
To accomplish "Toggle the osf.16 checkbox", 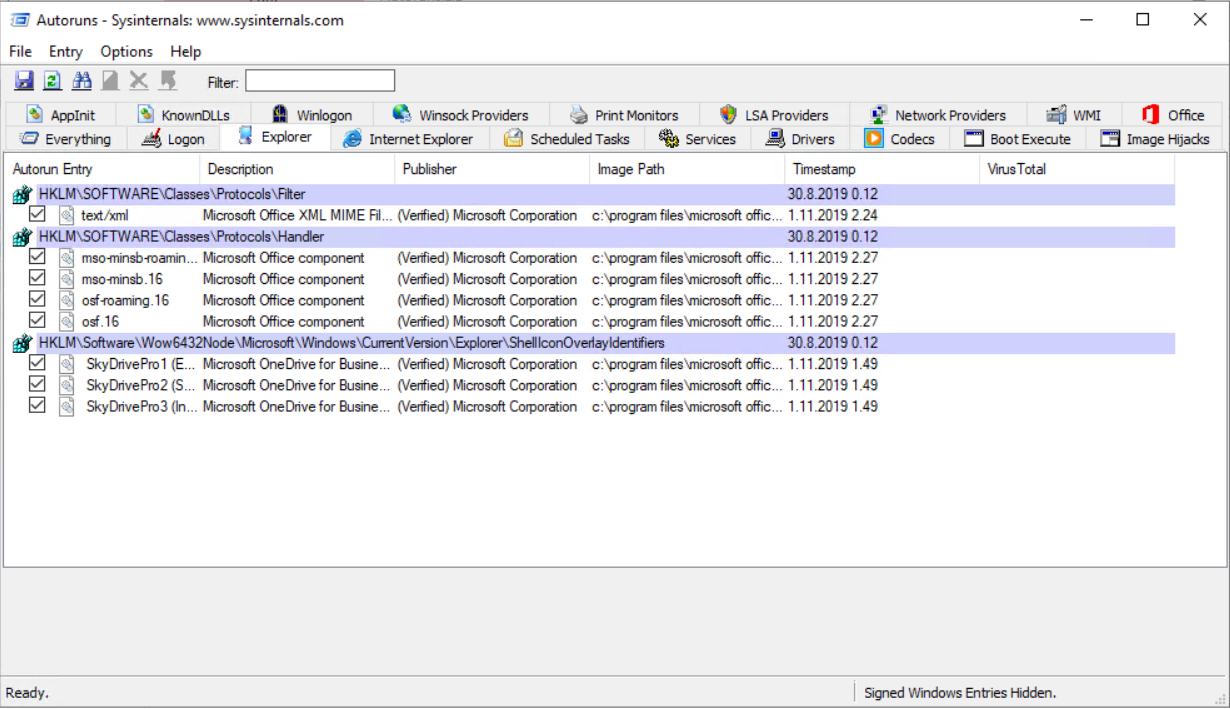I will 37,320.
